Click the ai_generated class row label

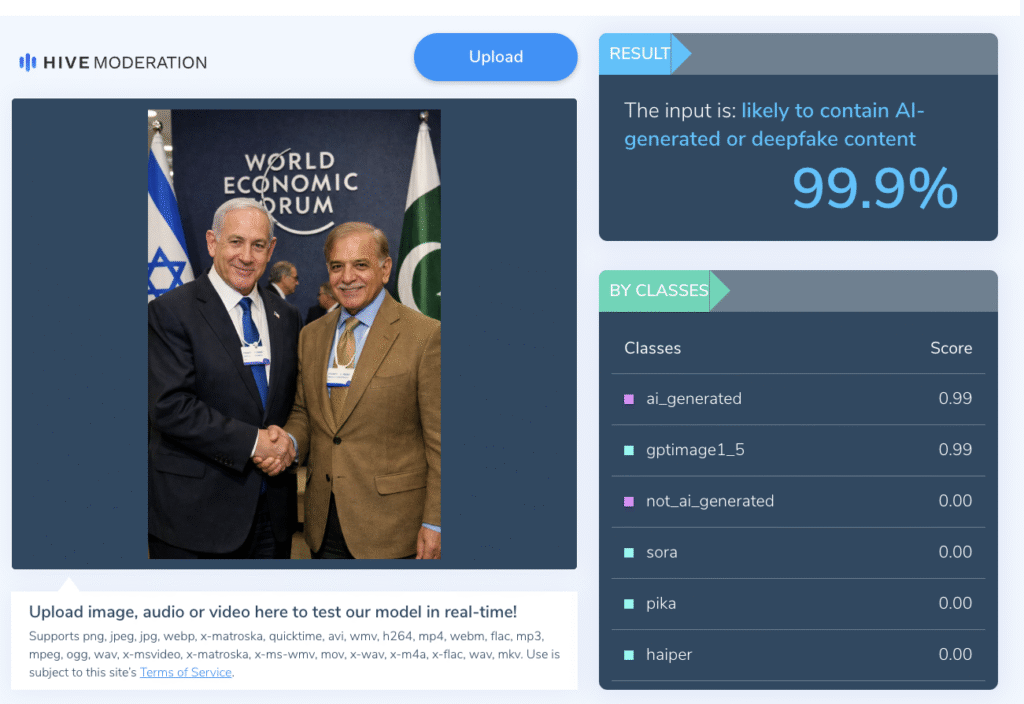pos(694,399)
